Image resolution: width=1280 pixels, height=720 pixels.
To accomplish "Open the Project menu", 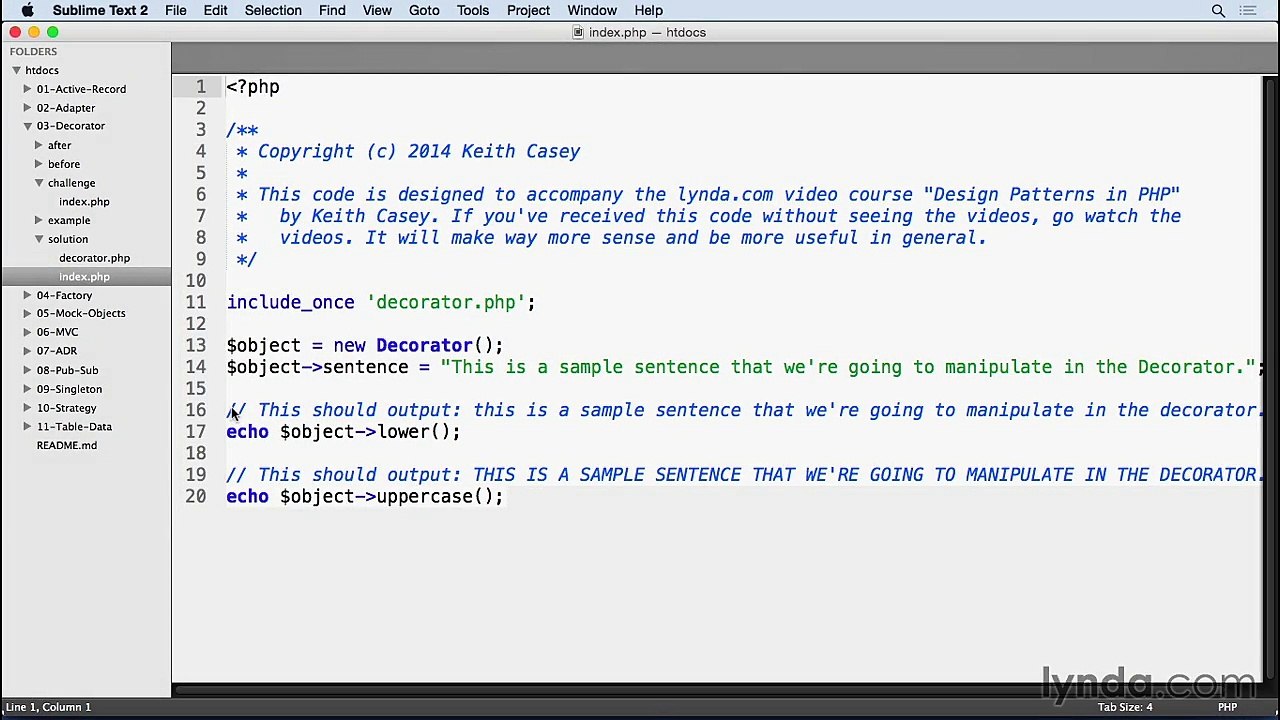I will [x=528, y=11].
